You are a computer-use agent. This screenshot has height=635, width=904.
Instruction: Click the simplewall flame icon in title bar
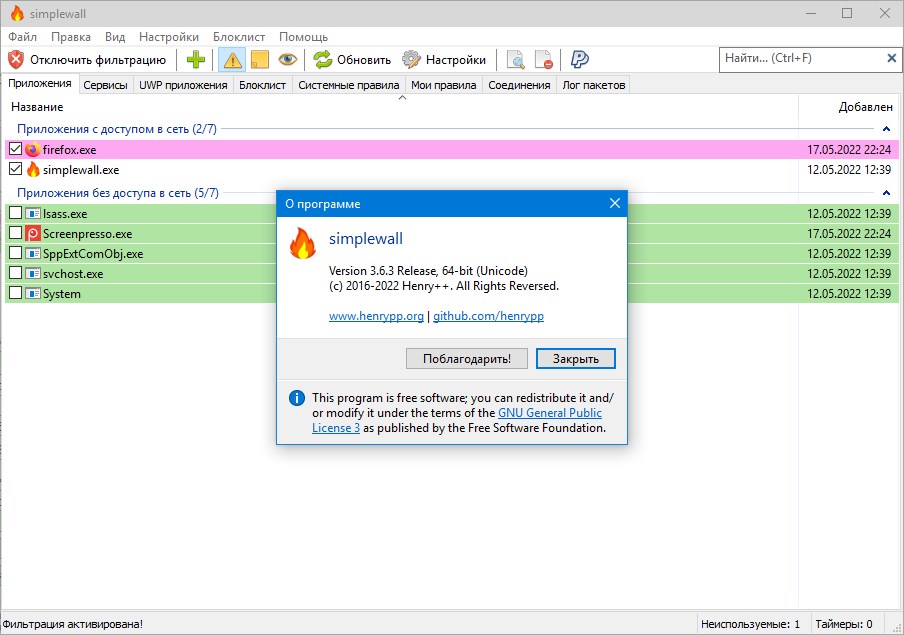point(17,13)
